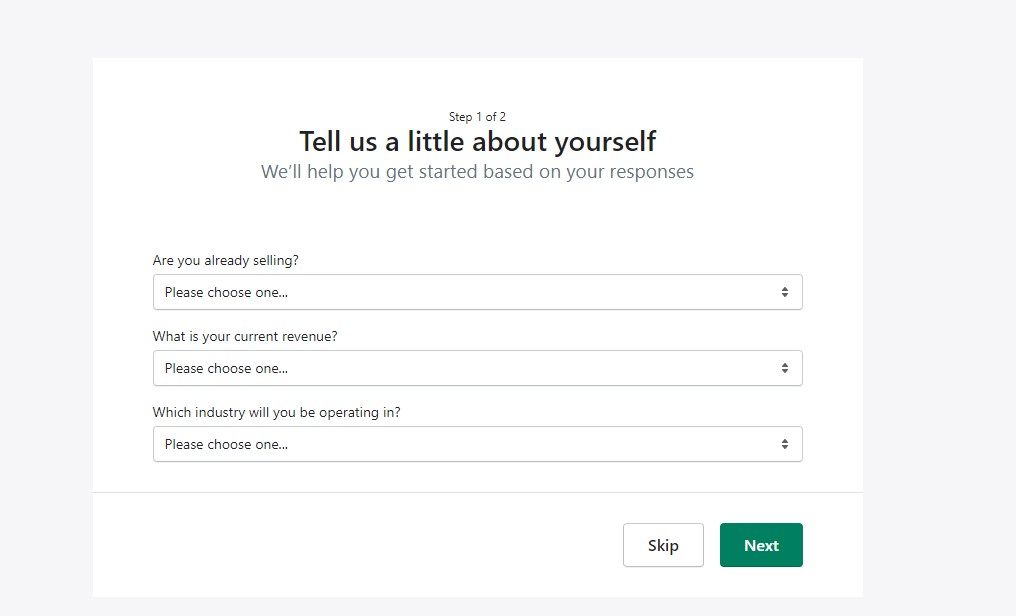Click the subtitle about getting started

coord(477,171)
